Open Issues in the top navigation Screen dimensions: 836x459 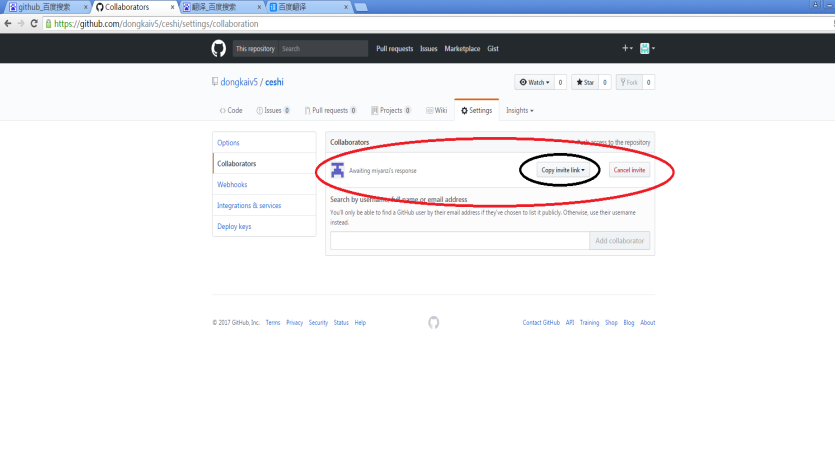(x=429, y=49)
